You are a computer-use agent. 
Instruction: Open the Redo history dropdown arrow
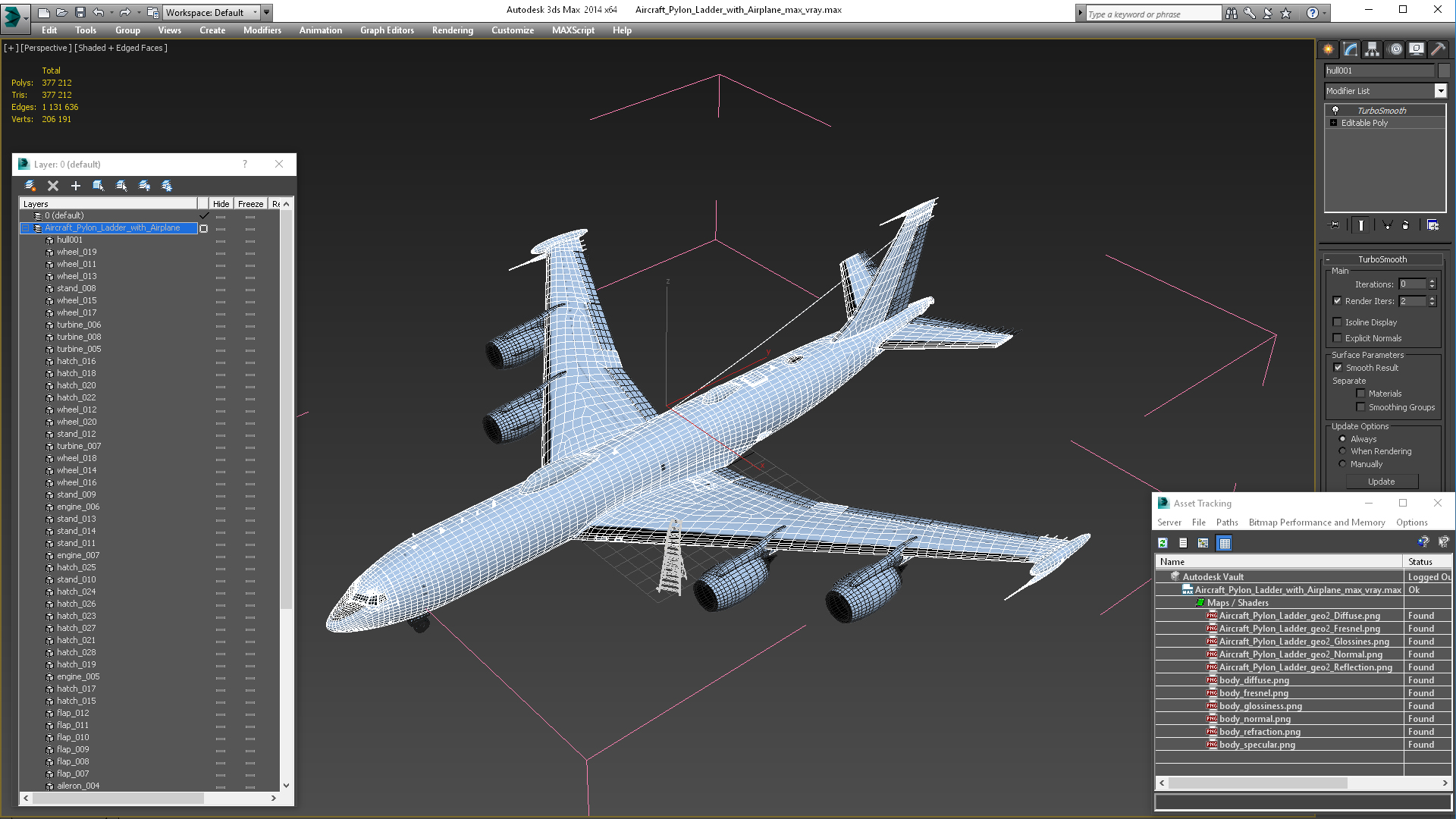138,13
